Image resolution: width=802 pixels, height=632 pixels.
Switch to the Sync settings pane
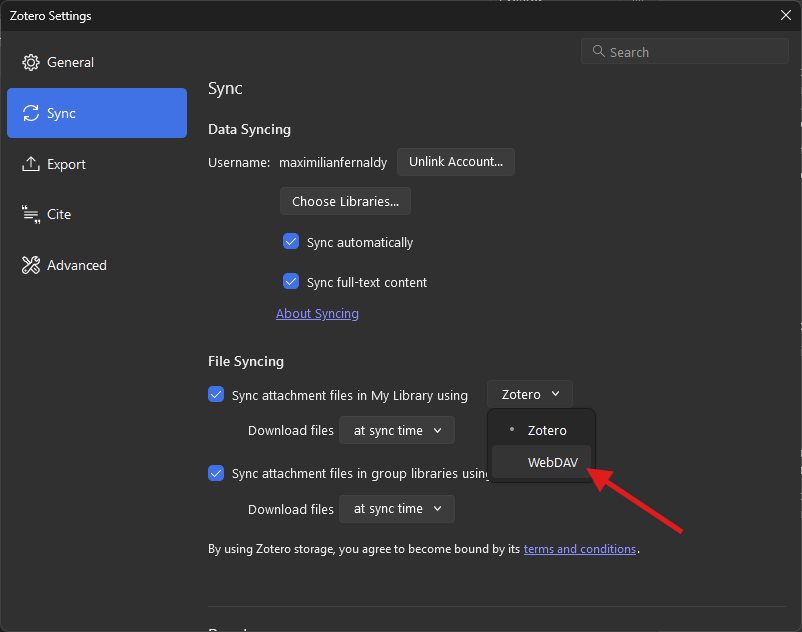[96, 113]
